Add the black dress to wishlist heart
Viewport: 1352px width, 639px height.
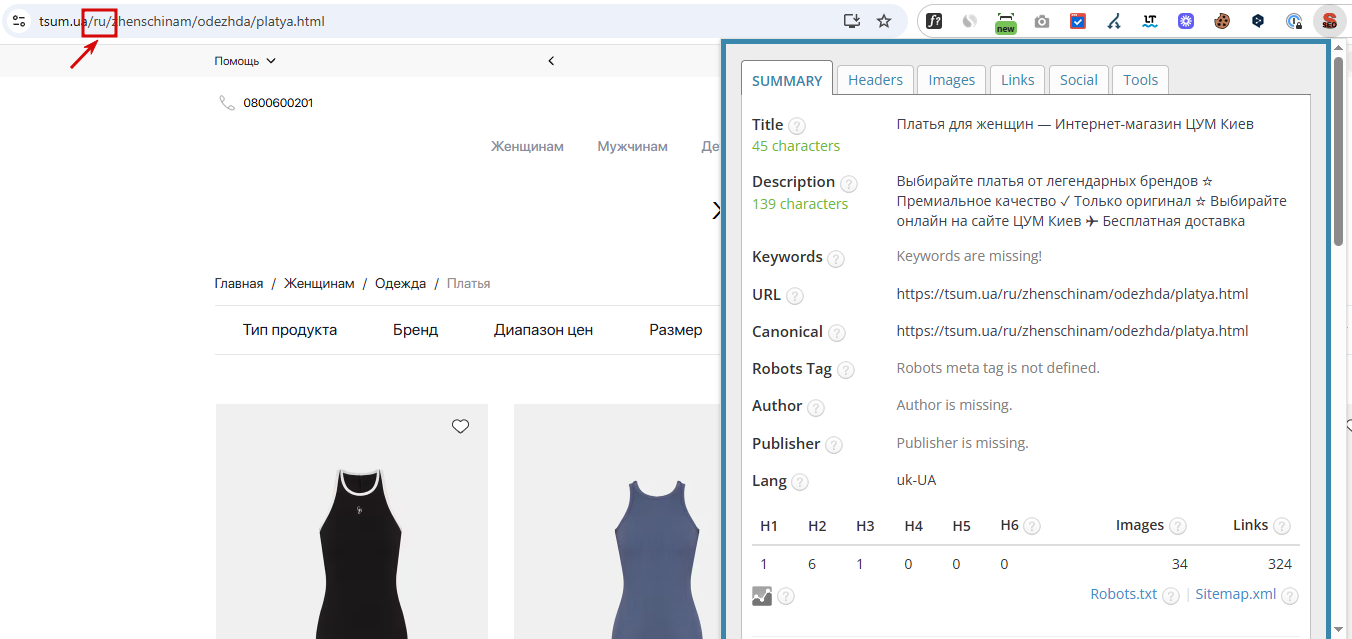pos(460,426)
